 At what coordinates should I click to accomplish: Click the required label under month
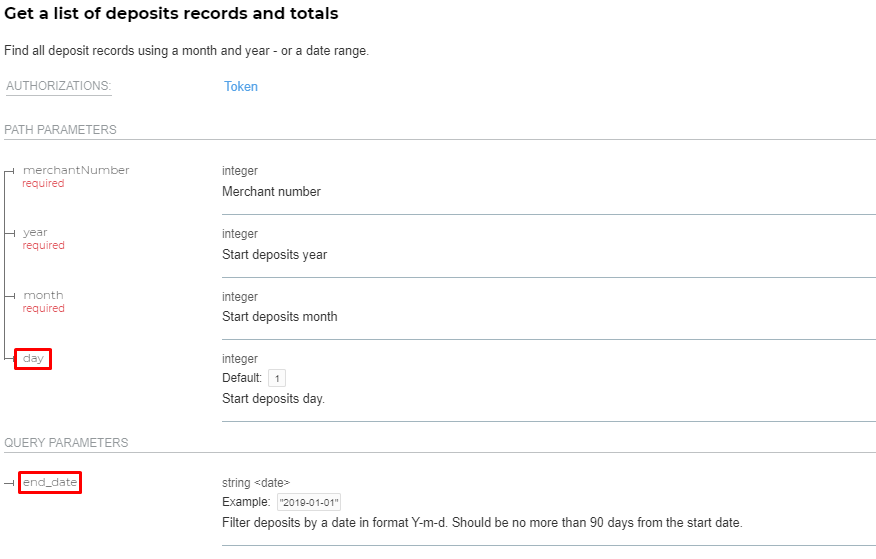[x=43, y=308]
